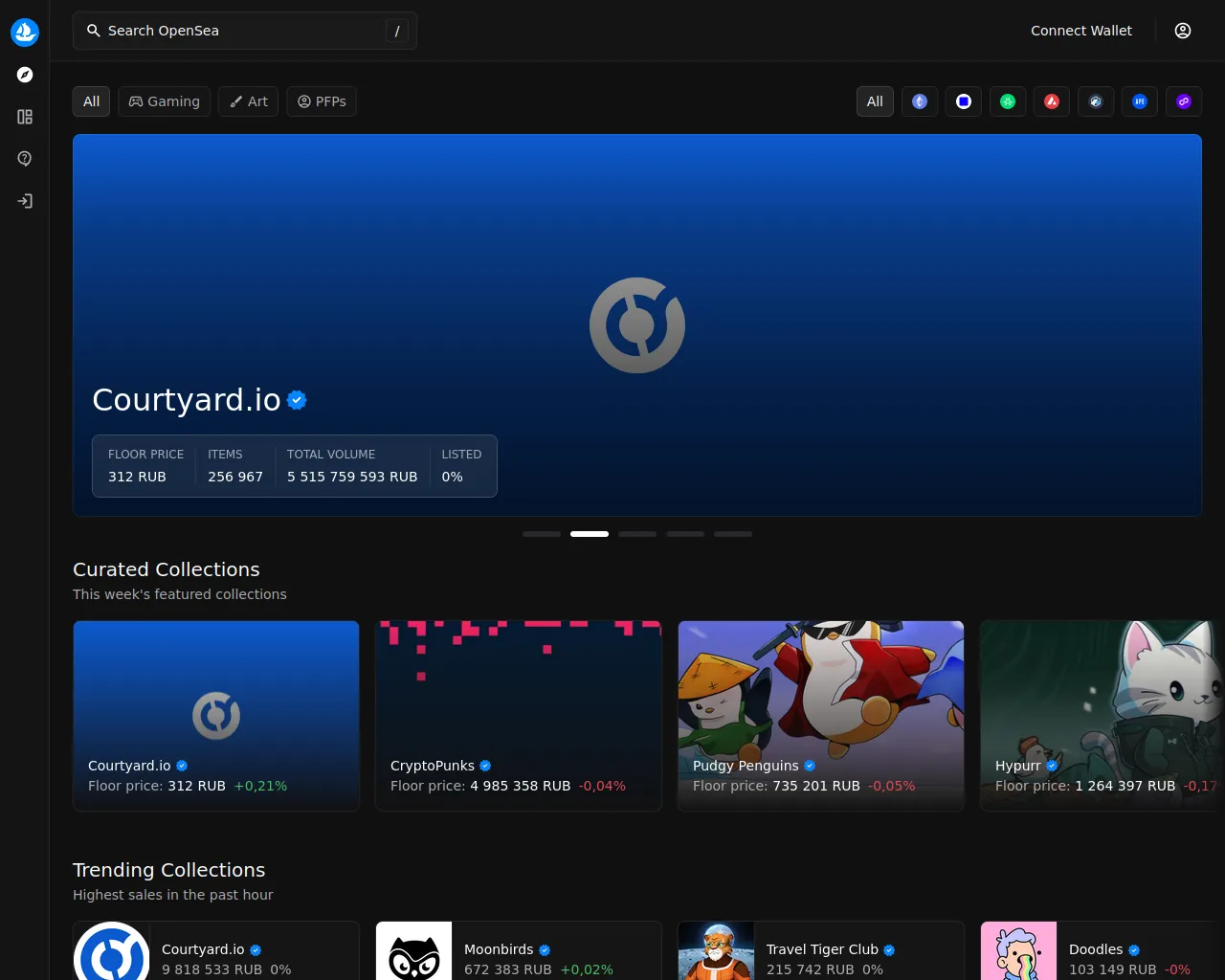This screenshot has width=1225, height=980.
Task: Switch to the Art category
Action: tap(249, 101)
